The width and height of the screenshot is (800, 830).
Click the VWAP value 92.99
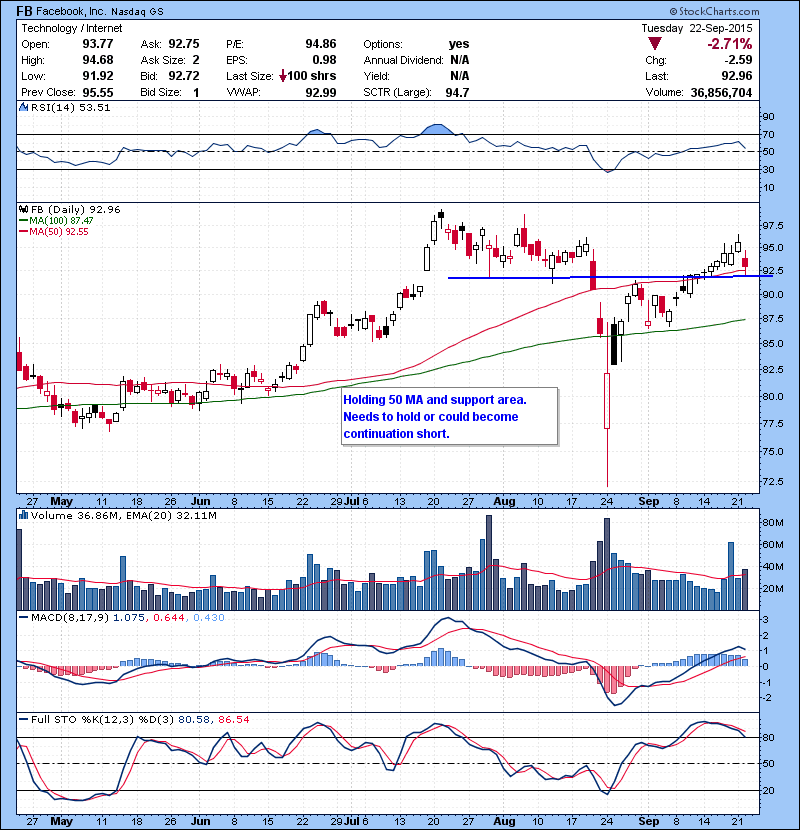[x=321, y=92]
